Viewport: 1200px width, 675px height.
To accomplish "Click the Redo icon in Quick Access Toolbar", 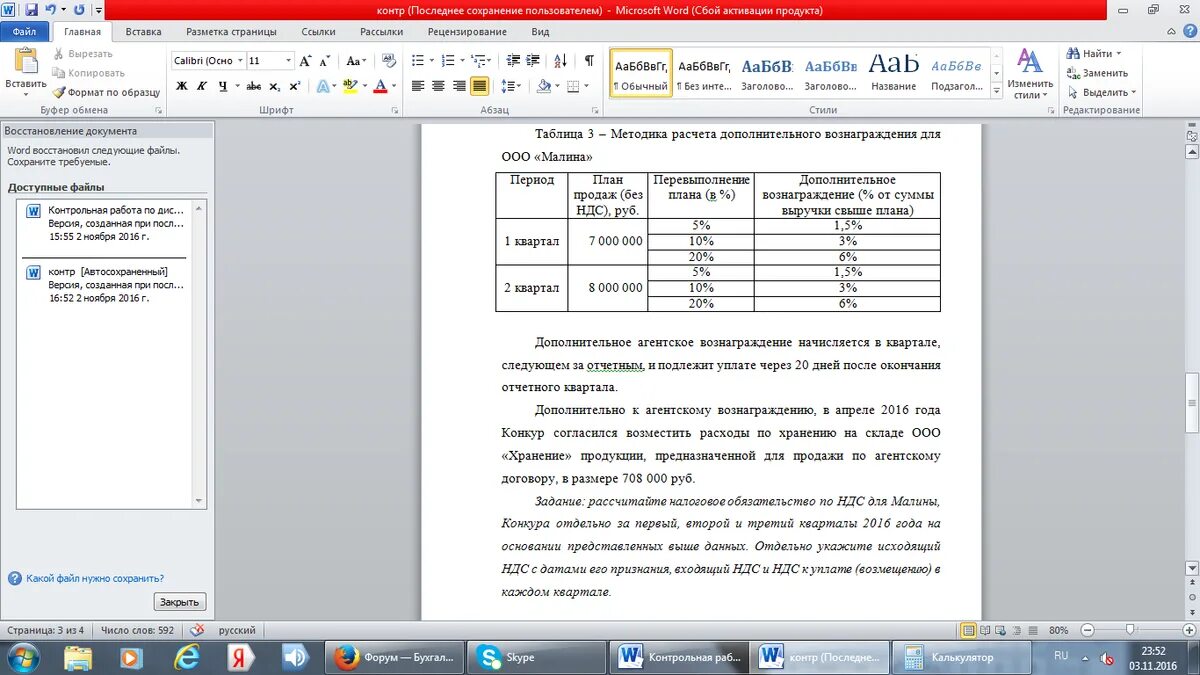I will click(x=78, y=10).
